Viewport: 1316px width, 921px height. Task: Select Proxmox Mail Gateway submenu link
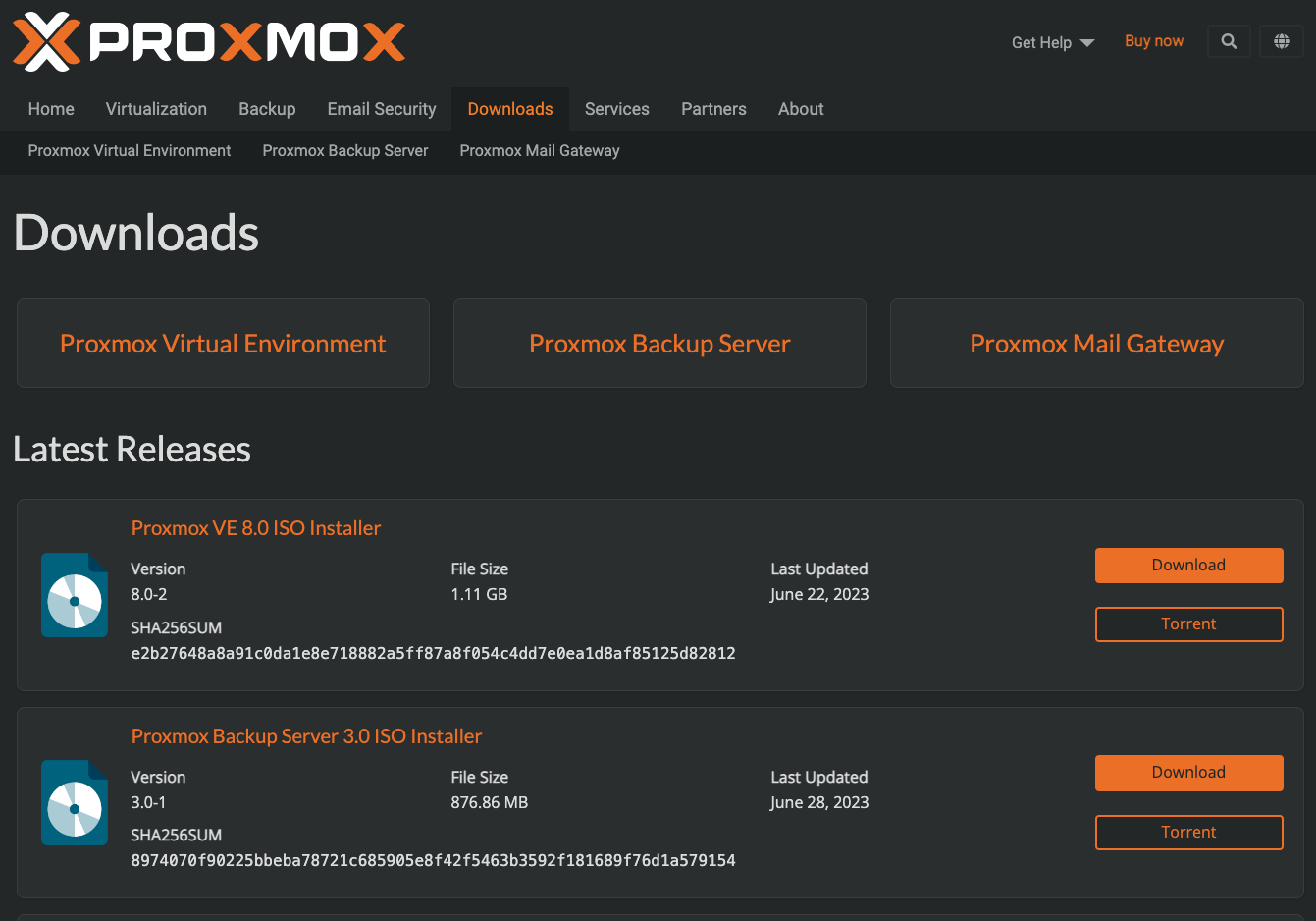(540, 151)
